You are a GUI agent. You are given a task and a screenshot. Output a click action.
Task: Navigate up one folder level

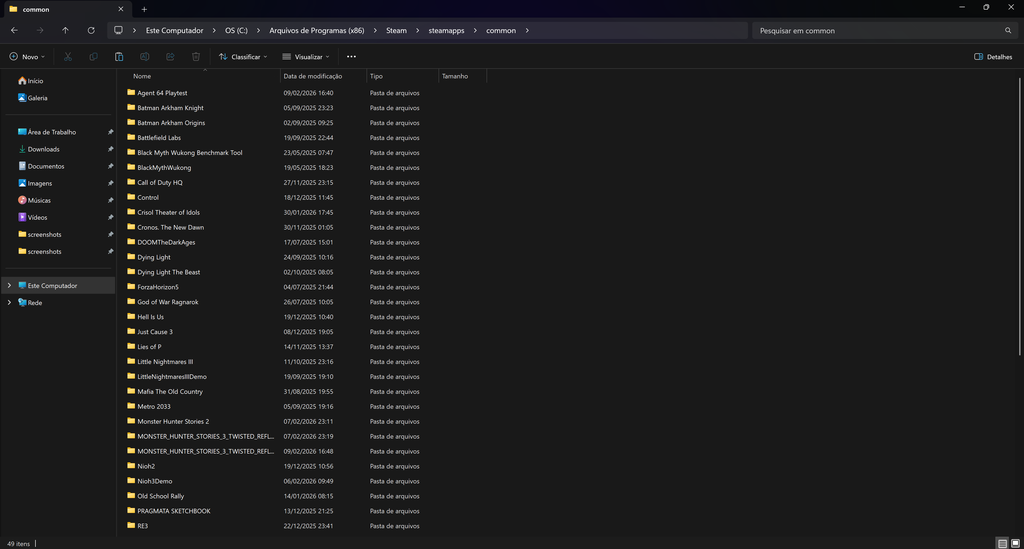(x=65, y=31)
